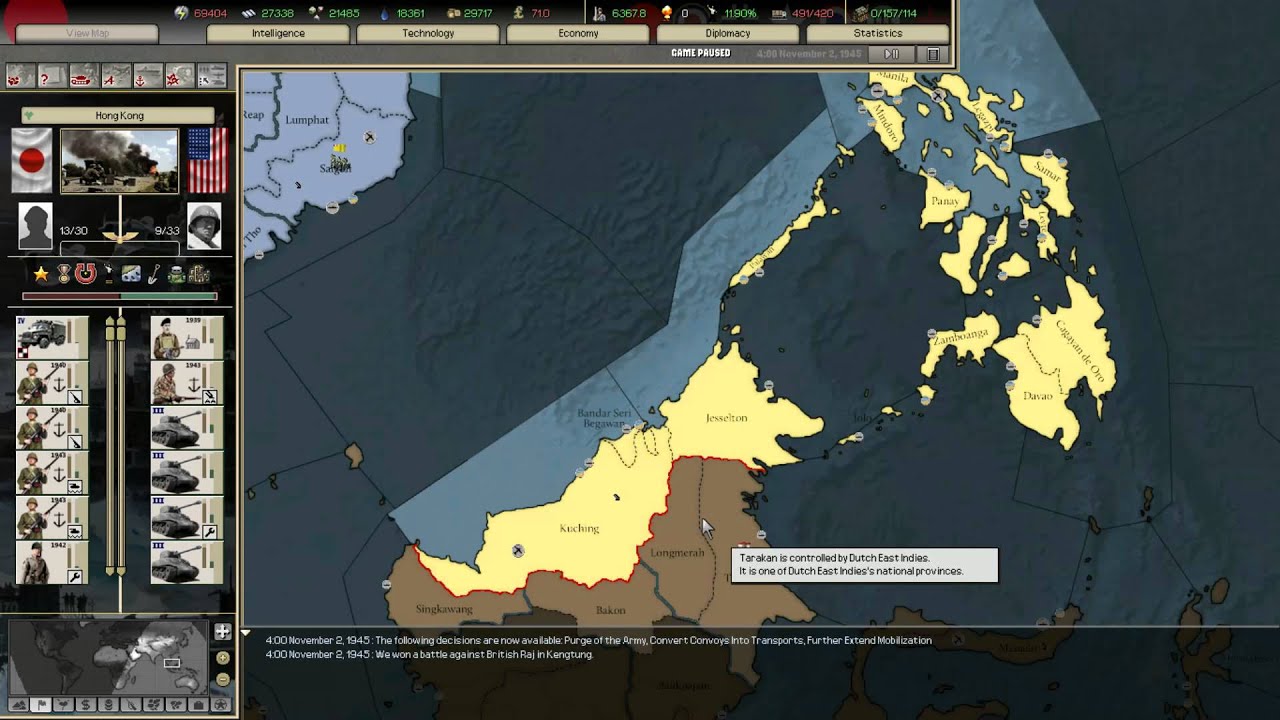Click the Kengtung battle won log message
The image size is (1280, 720).
(x=430, y=654)
